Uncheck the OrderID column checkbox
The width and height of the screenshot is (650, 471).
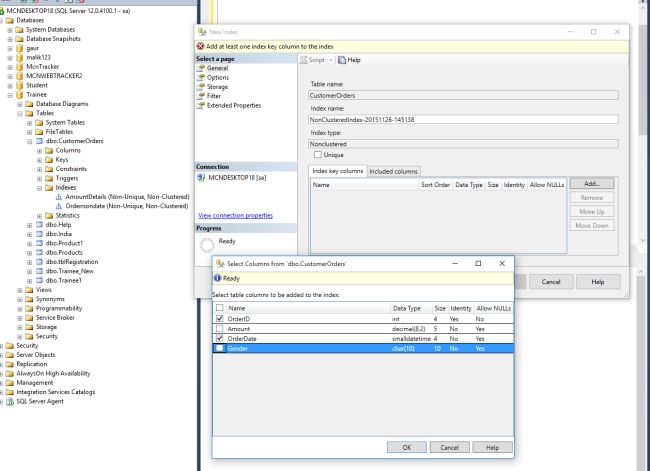pos(220,319)
